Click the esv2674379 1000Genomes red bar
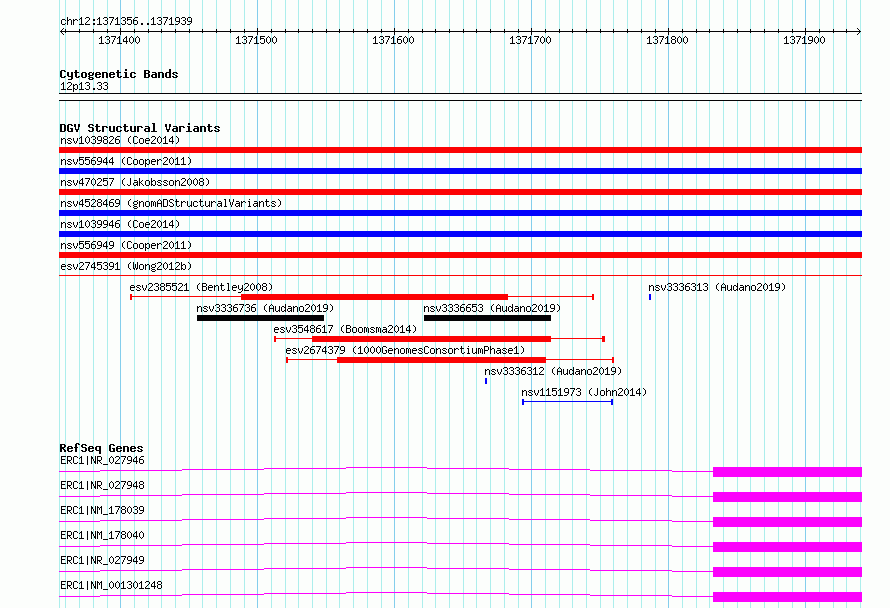This screenshot has width=890, height=608. pyautogui.click(x=441, y=360)
